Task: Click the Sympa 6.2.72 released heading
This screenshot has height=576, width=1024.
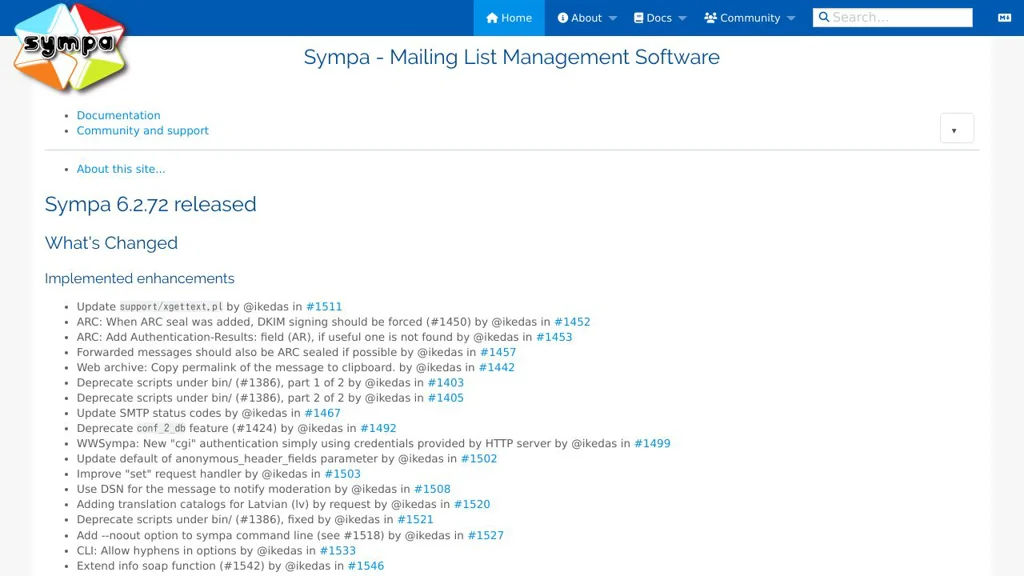Action: coord(150,204)
